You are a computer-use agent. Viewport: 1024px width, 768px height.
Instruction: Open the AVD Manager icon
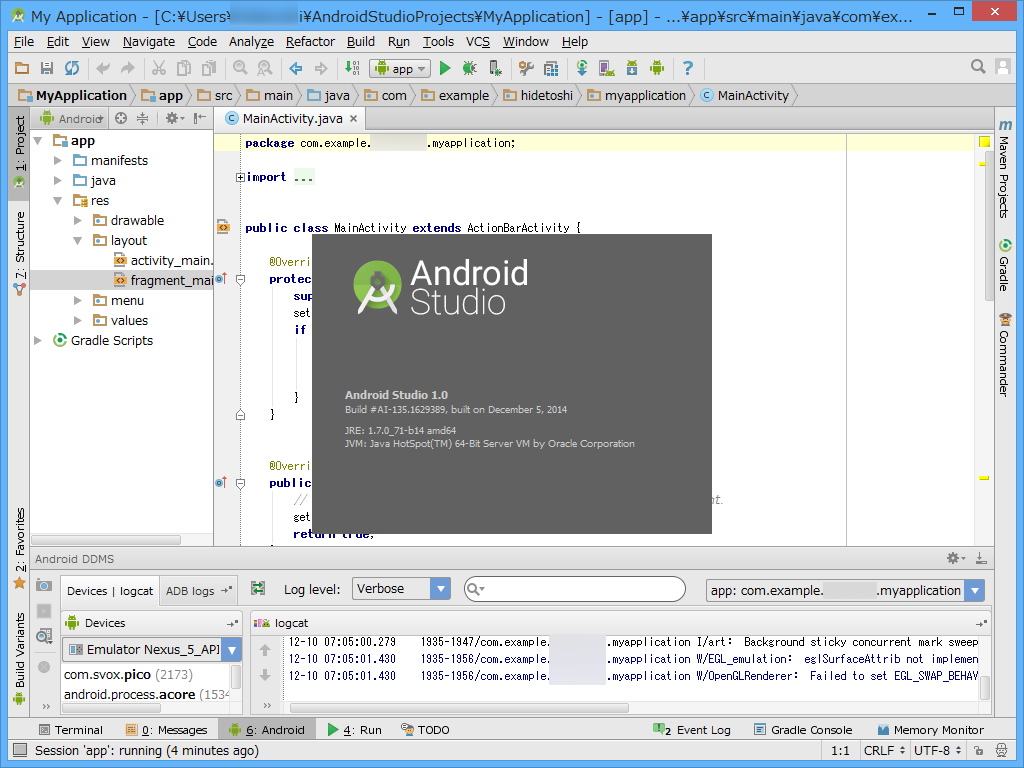[605, 68]
